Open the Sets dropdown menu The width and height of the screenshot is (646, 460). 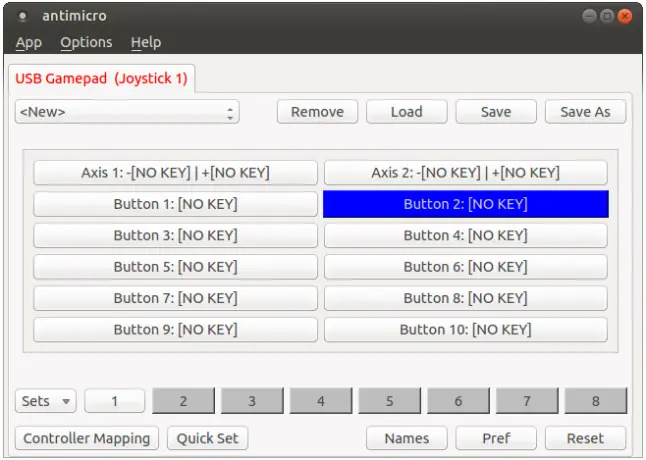46,401
